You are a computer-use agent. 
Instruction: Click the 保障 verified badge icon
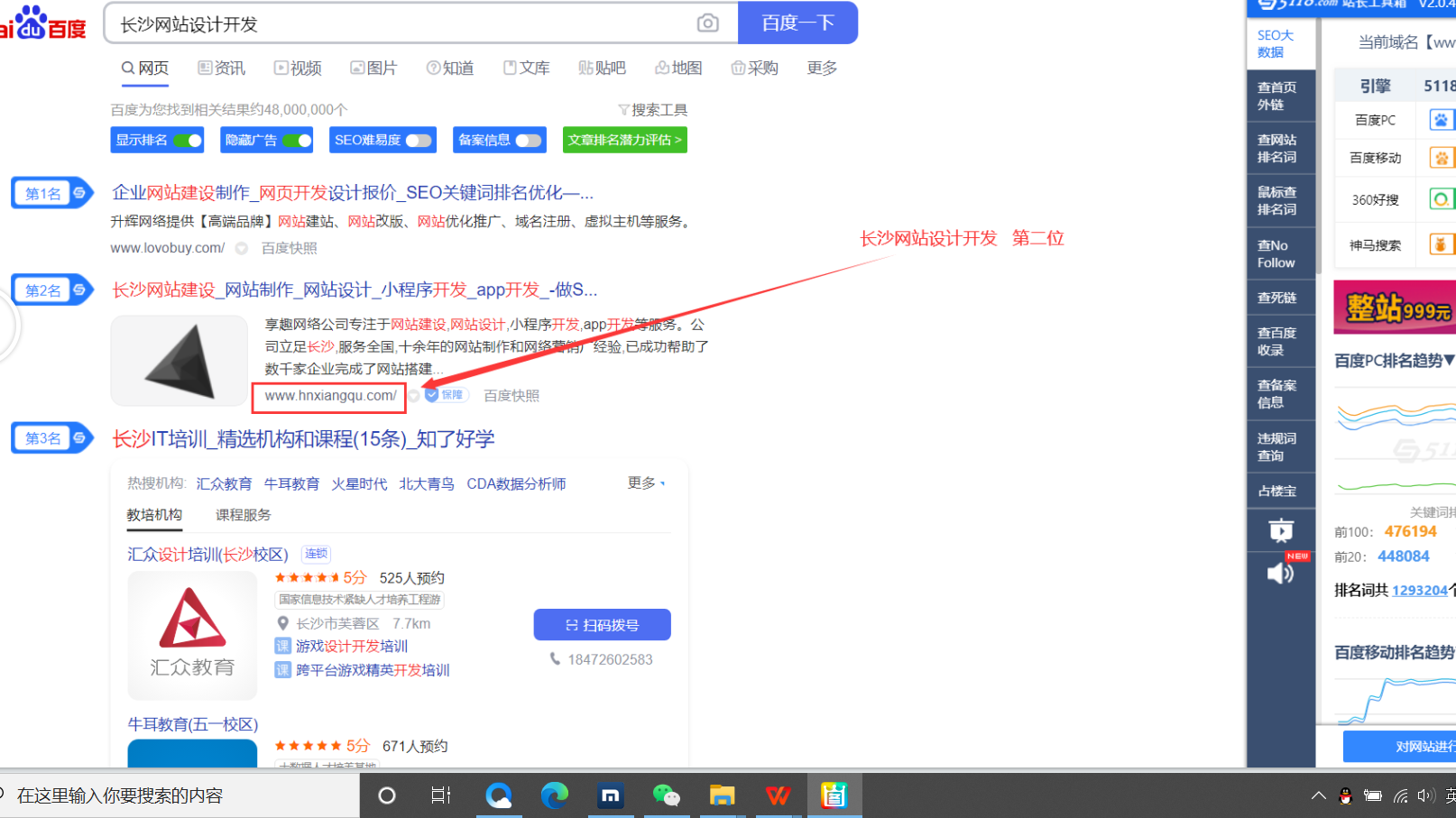point(446,395)
